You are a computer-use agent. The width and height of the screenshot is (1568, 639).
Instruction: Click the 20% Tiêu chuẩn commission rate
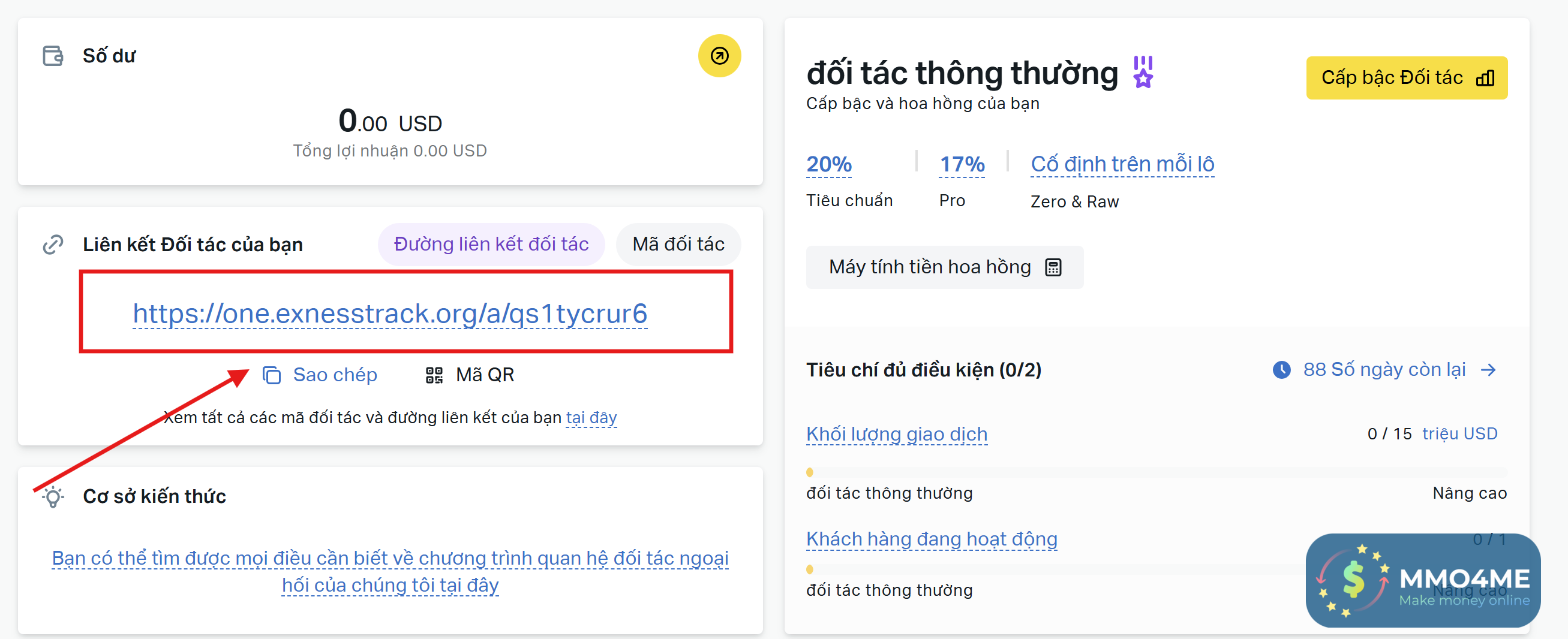click(x=828, y=164)
